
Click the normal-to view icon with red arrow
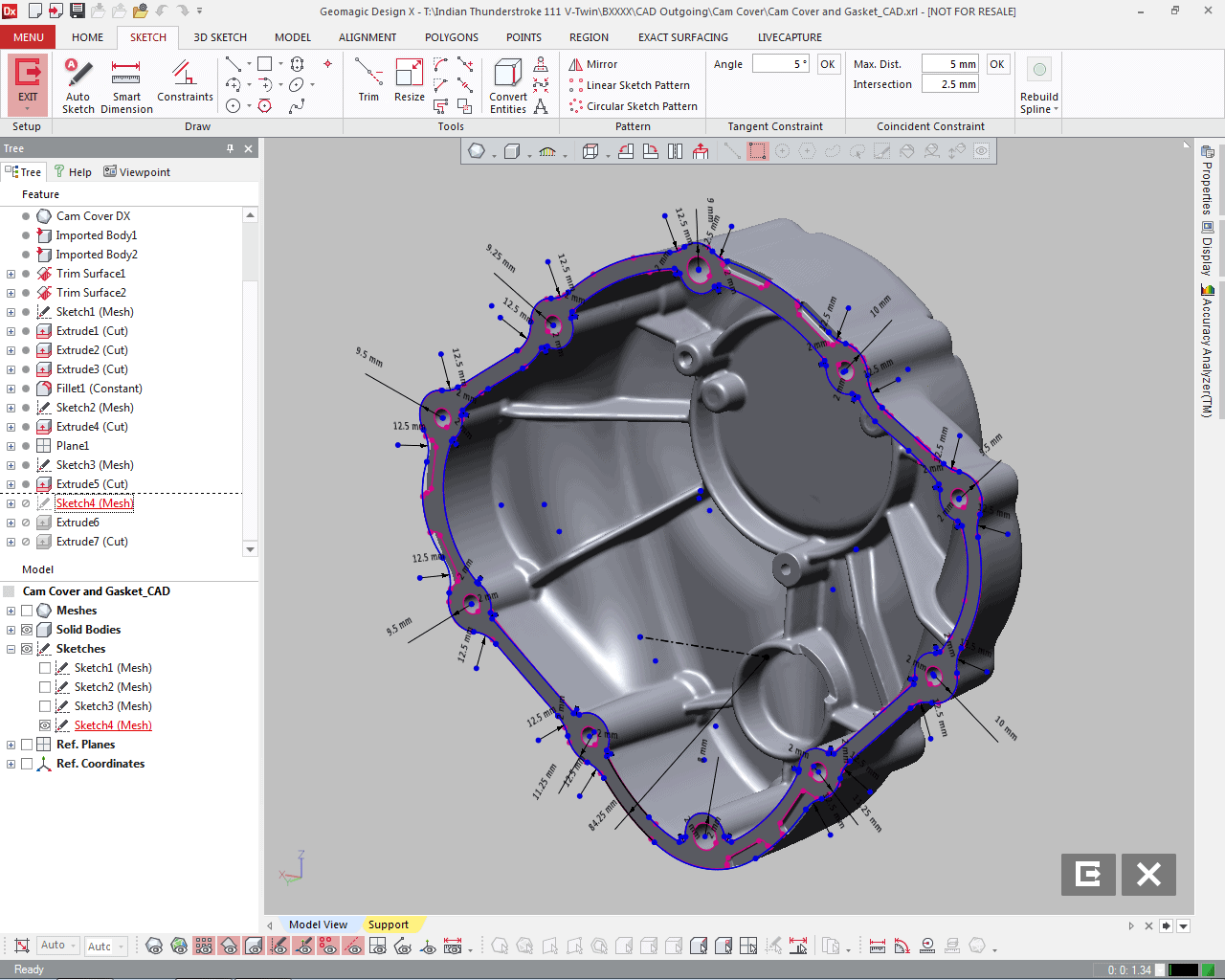click(701, 151)
